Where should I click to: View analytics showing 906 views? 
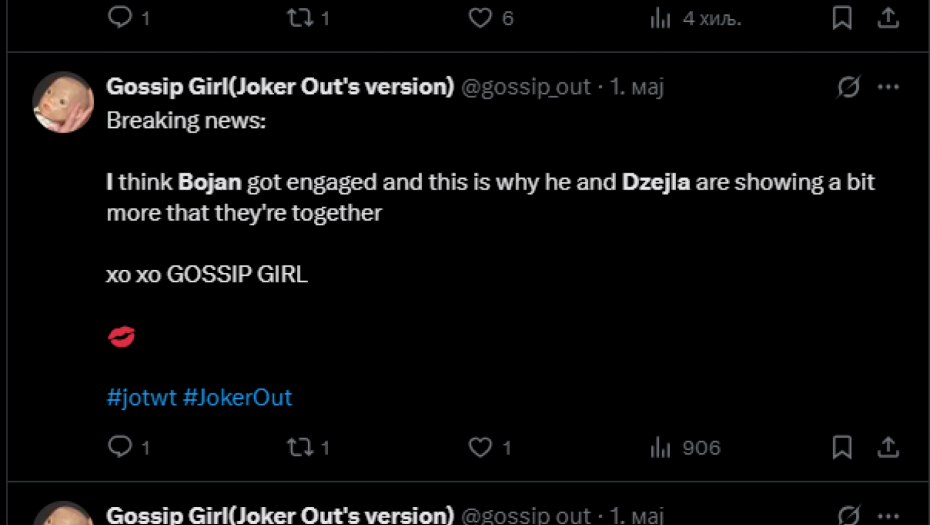(x=661, y=447)
